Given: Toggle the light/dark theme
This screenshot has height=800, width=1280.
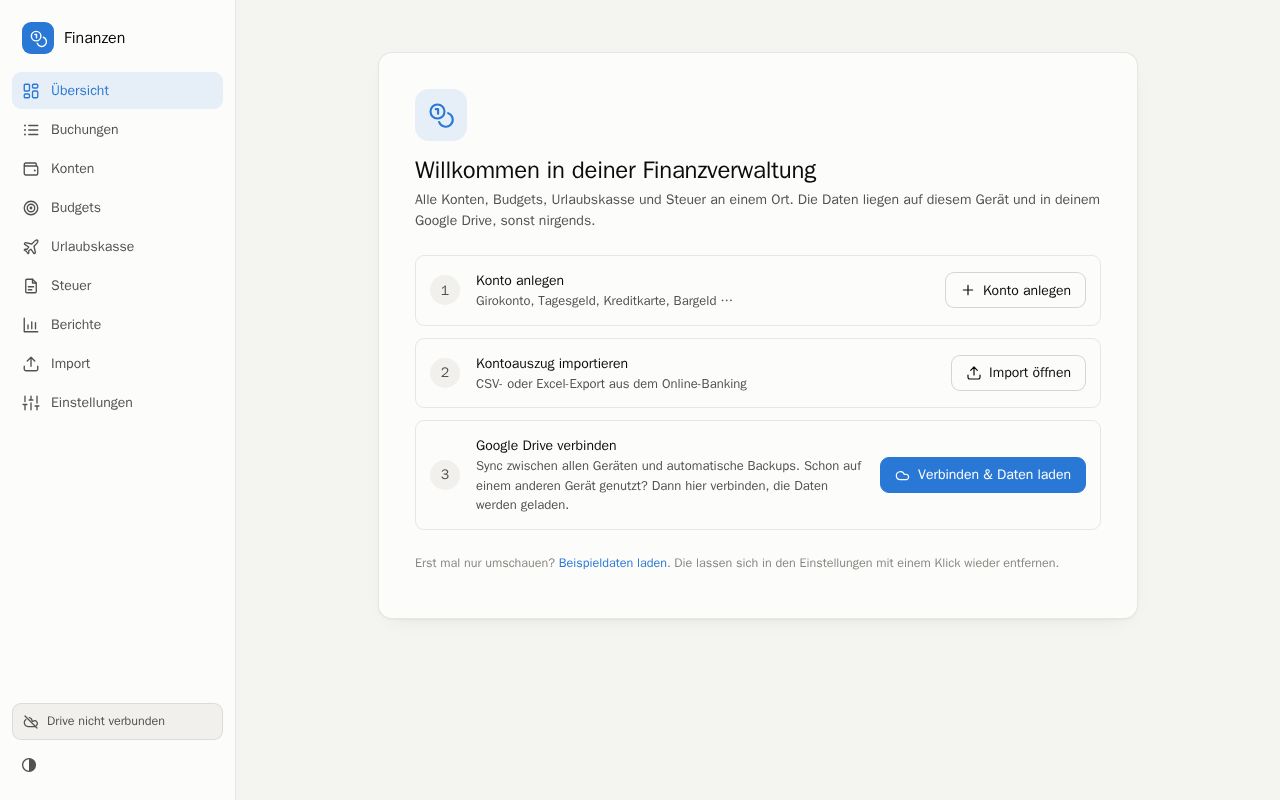Looking at the screenshot, I should pos(29,765).
